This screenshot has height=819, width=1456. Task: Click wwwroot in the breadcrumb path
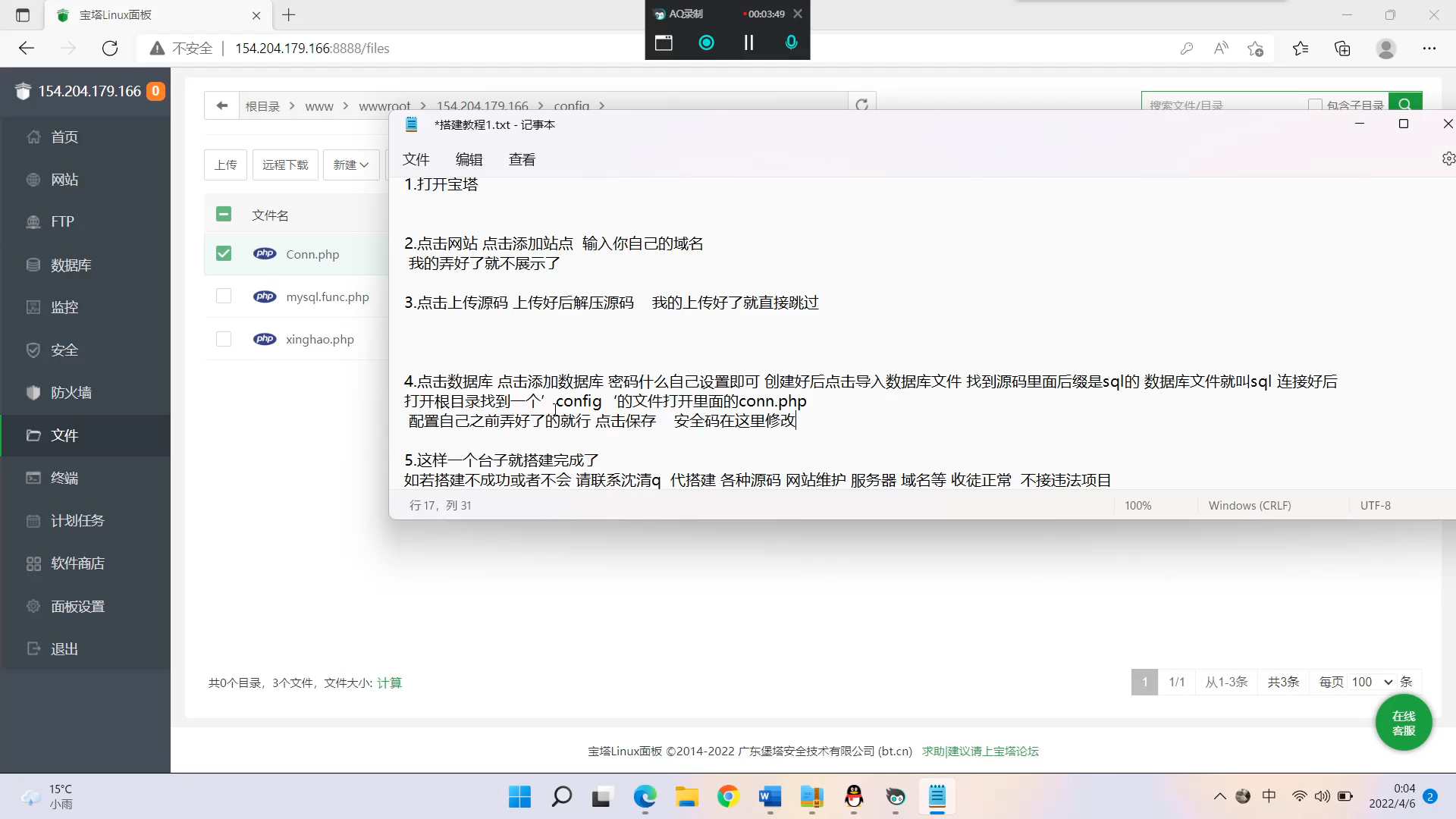click(x=384, y=106)
